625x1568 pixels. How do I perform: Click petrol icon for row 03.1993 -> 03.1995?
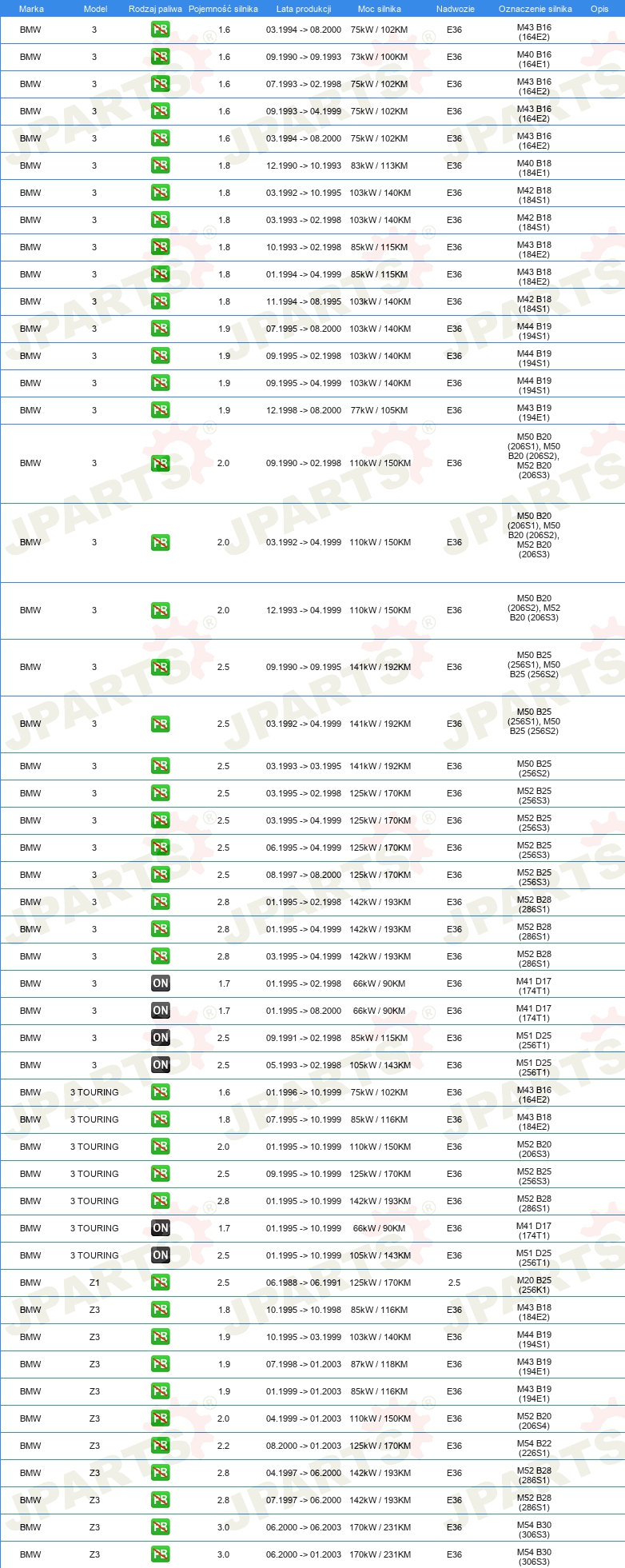click(x=161, y=766)
